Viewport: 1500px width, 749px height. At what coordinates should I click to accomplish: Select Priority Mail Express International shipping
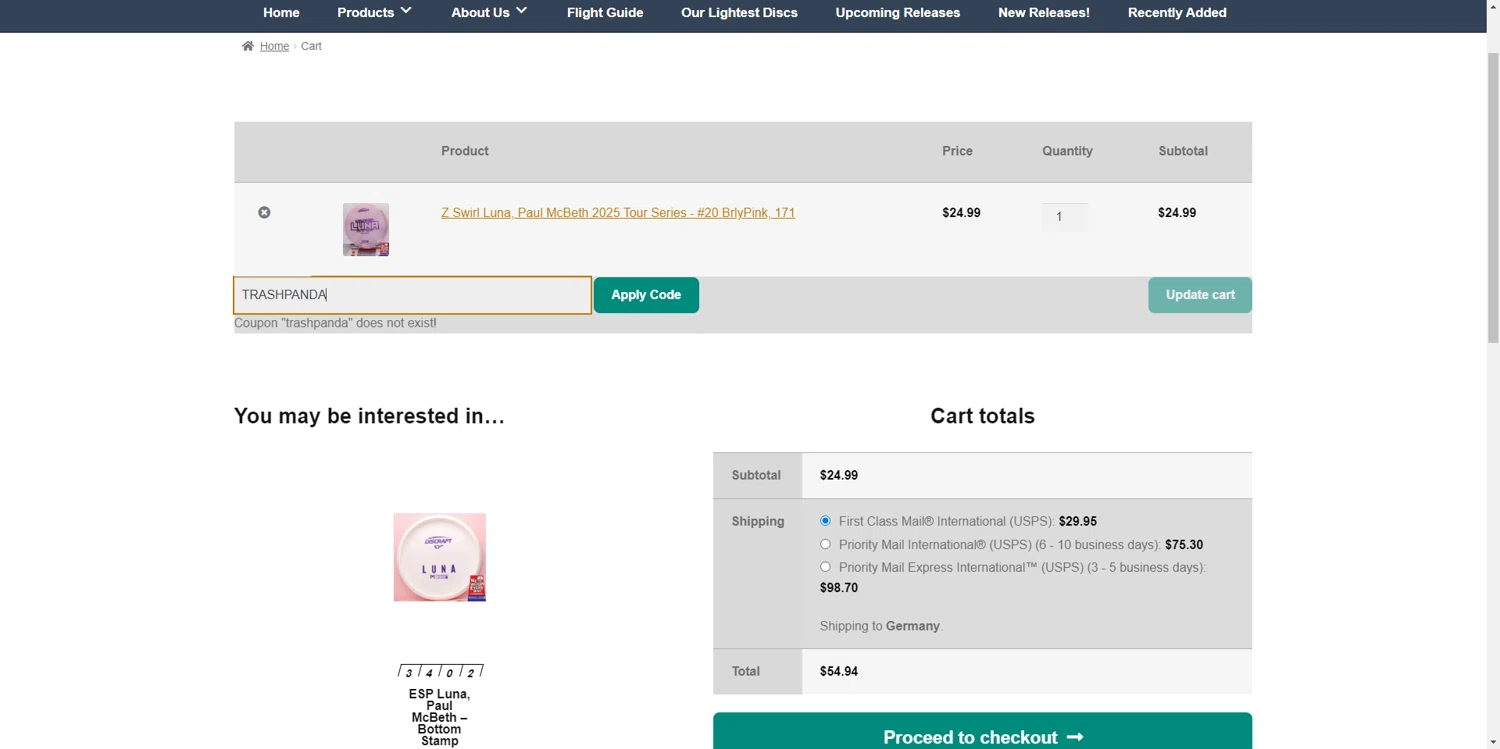coord(825,567)
